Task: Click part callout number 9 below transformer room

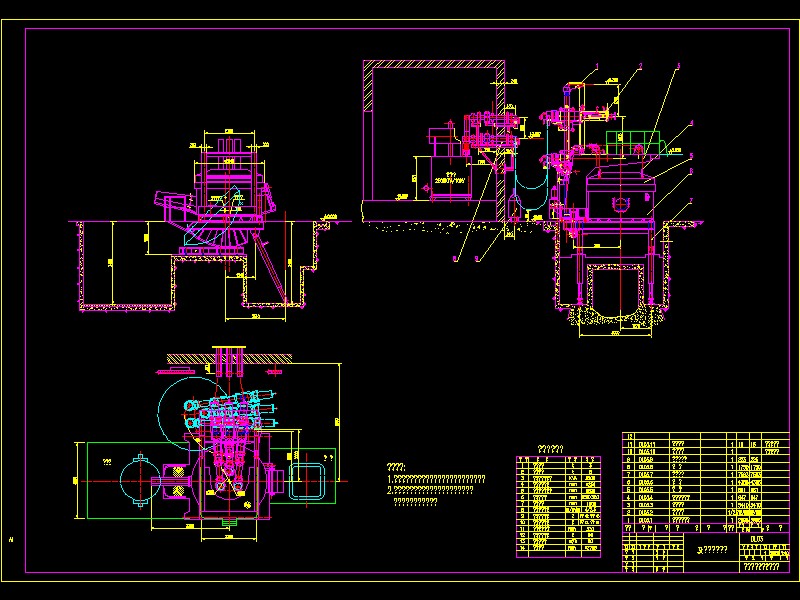Action: tap(477, 259)
